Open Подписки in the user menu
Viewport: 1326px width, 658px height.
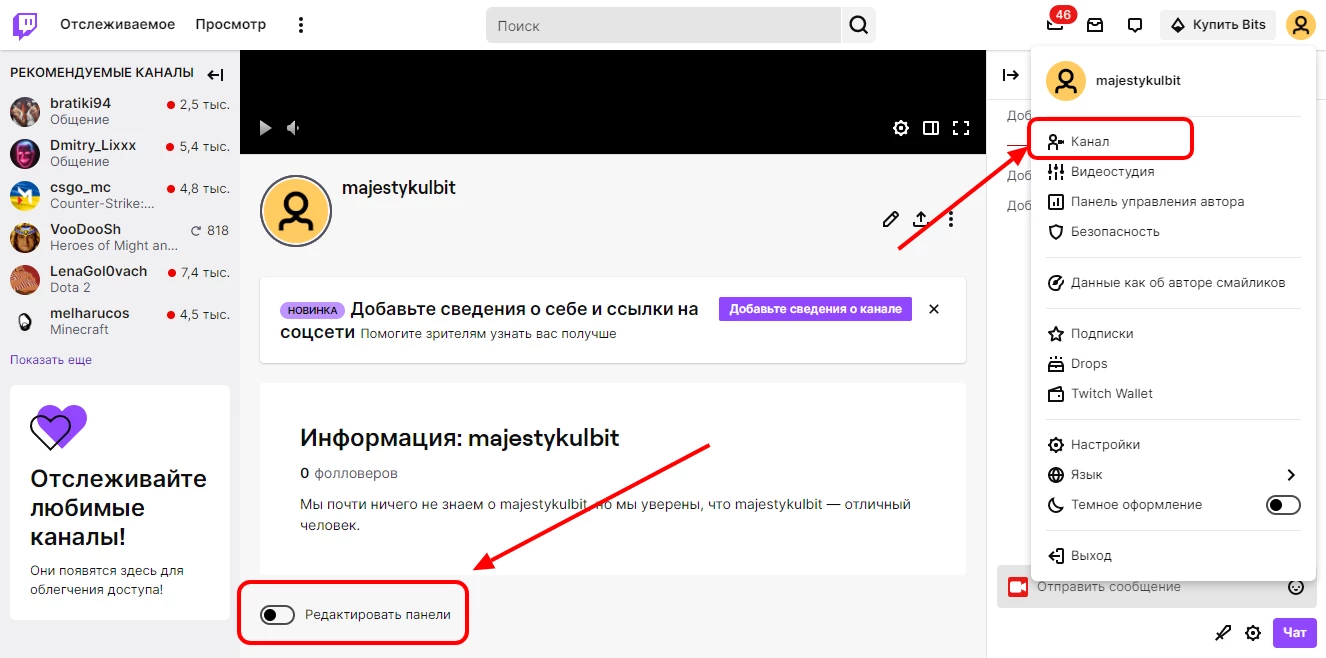coord(1174,334)
